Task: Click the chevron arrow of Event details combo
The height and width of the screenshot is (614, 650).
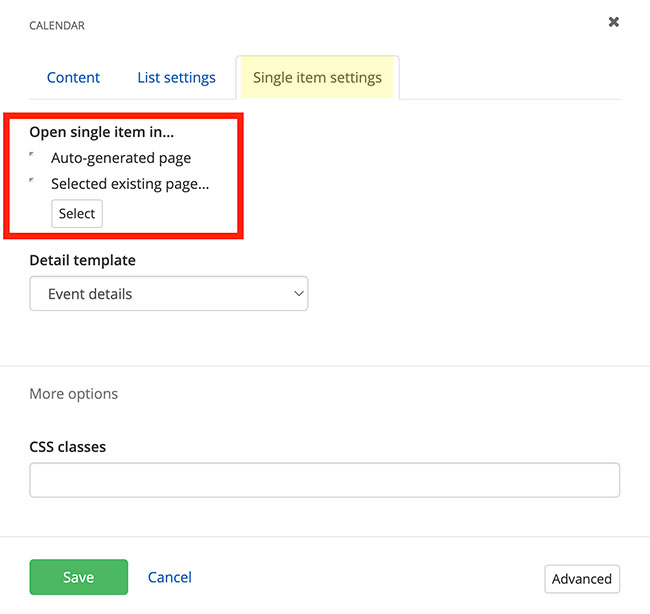Action: [297, 294]
